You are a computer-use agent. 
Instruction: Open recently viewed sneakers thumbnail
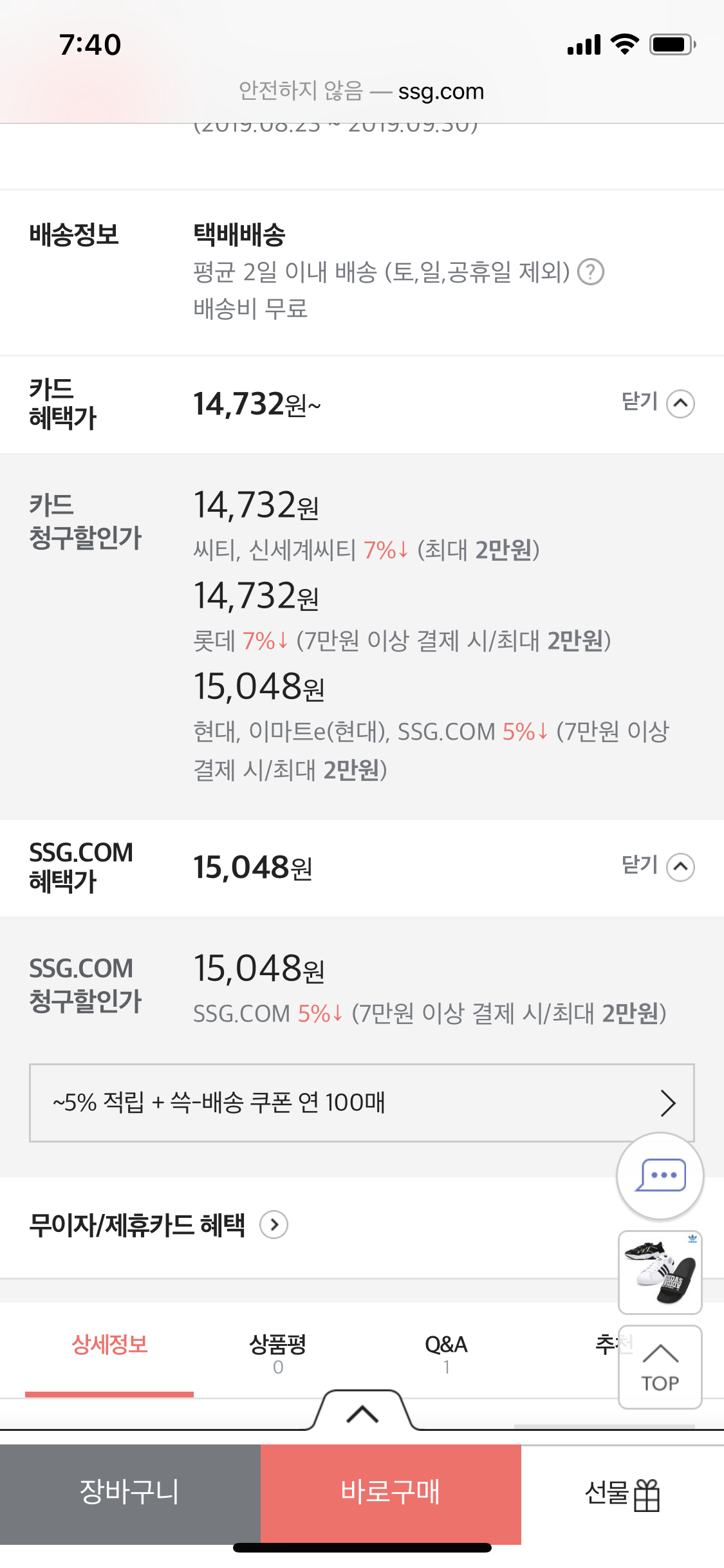660,1272
